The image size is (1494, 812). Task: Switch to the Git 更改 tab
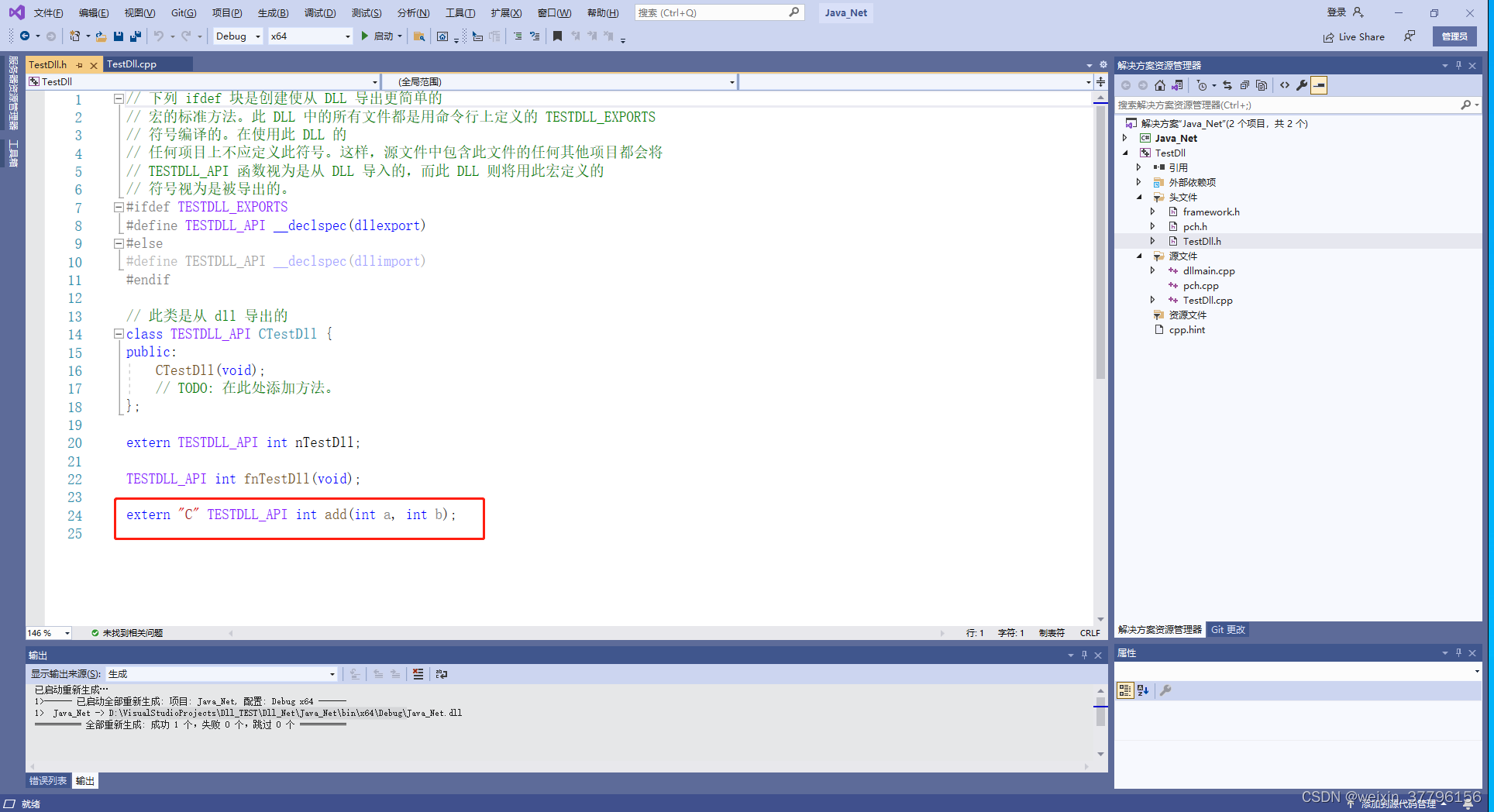pos(1228,630)
